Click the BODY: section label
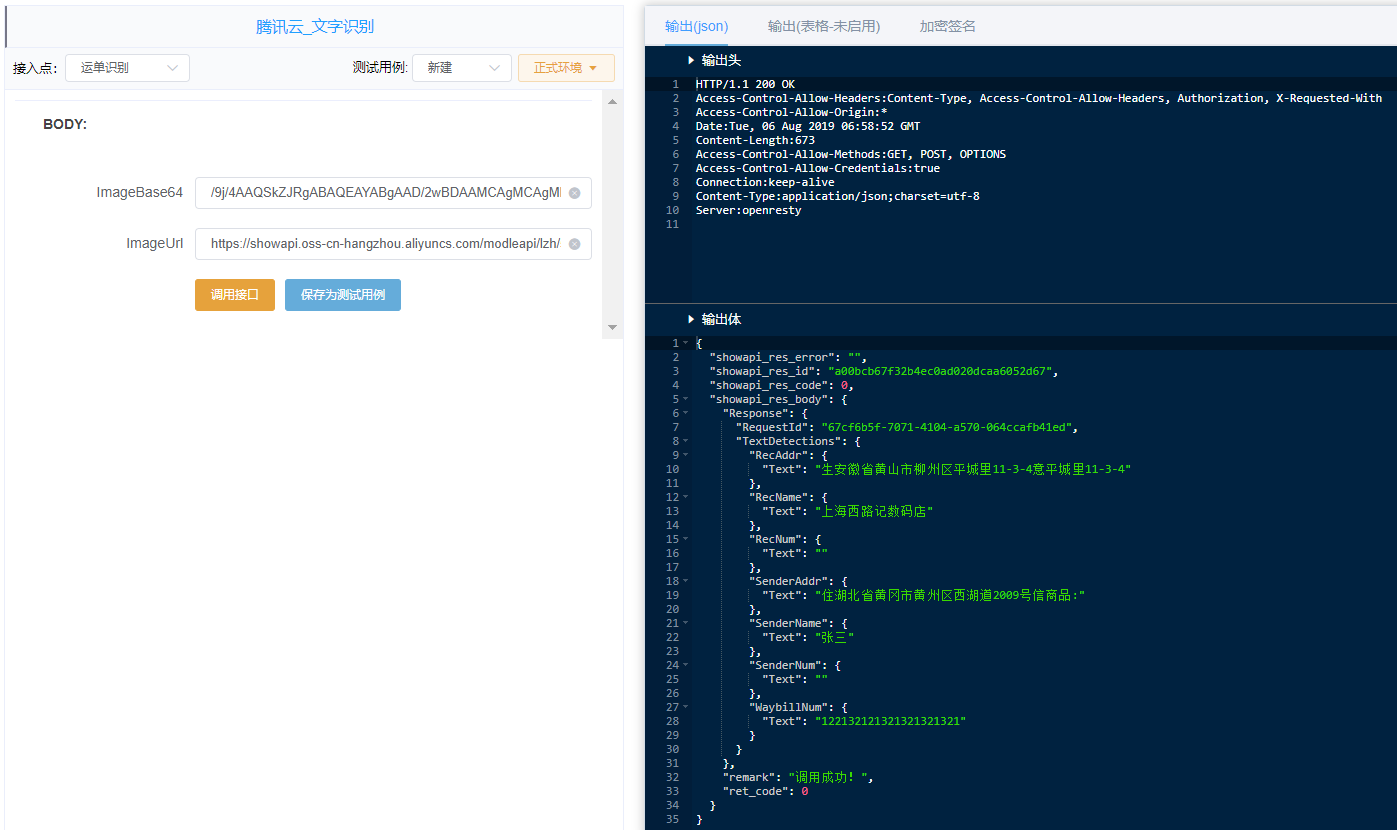The width and height of the screenshot is (1397, 830). click(65, 125)
